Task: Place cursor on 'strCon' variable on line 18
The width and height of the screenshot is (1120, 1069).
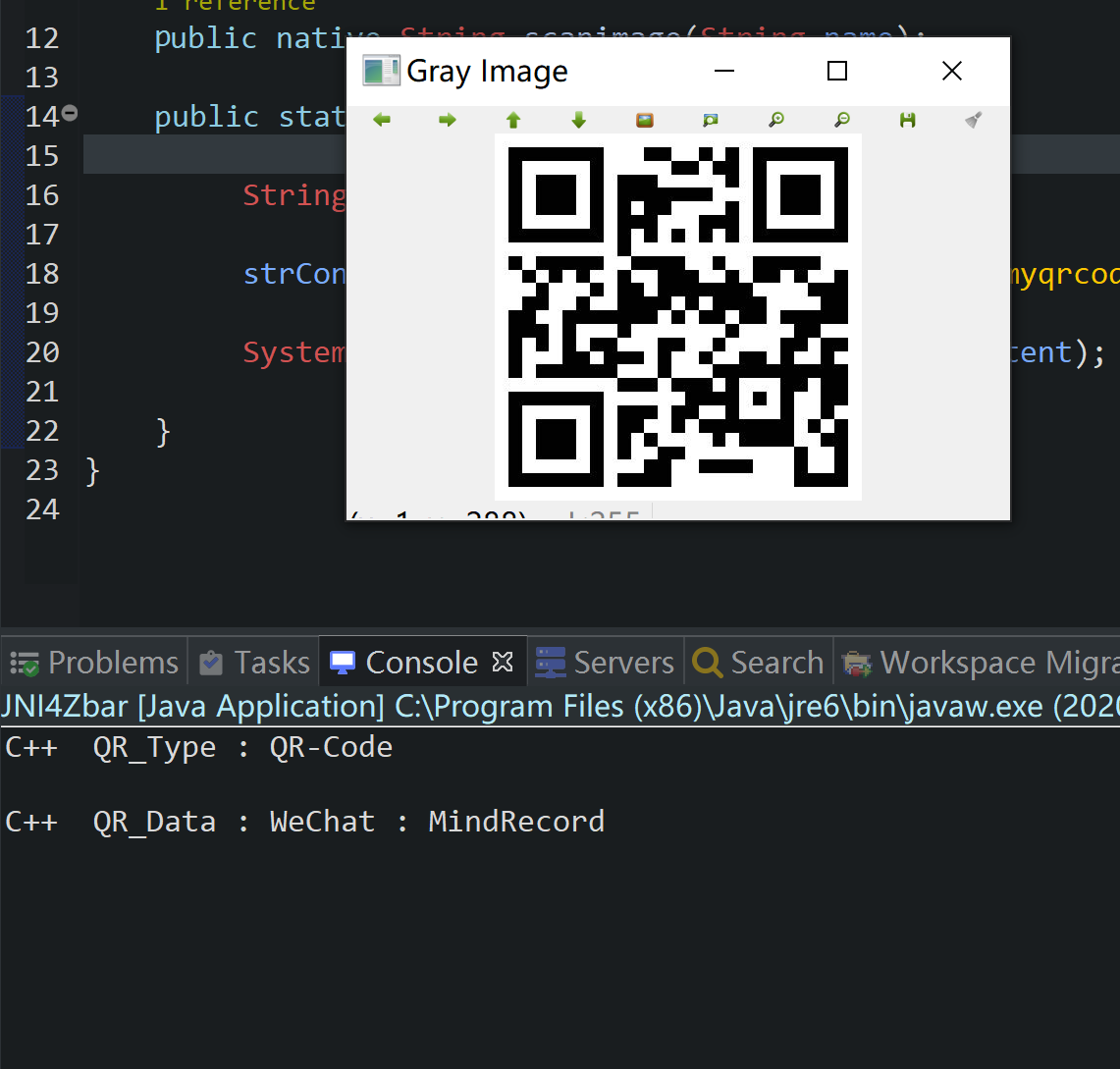Action: click(294, 274)
